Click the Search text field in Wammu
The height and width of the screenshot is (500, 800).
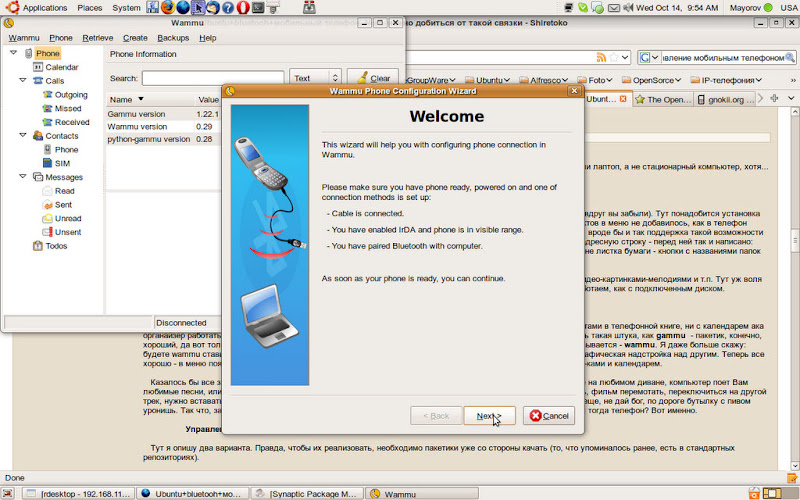213,78
